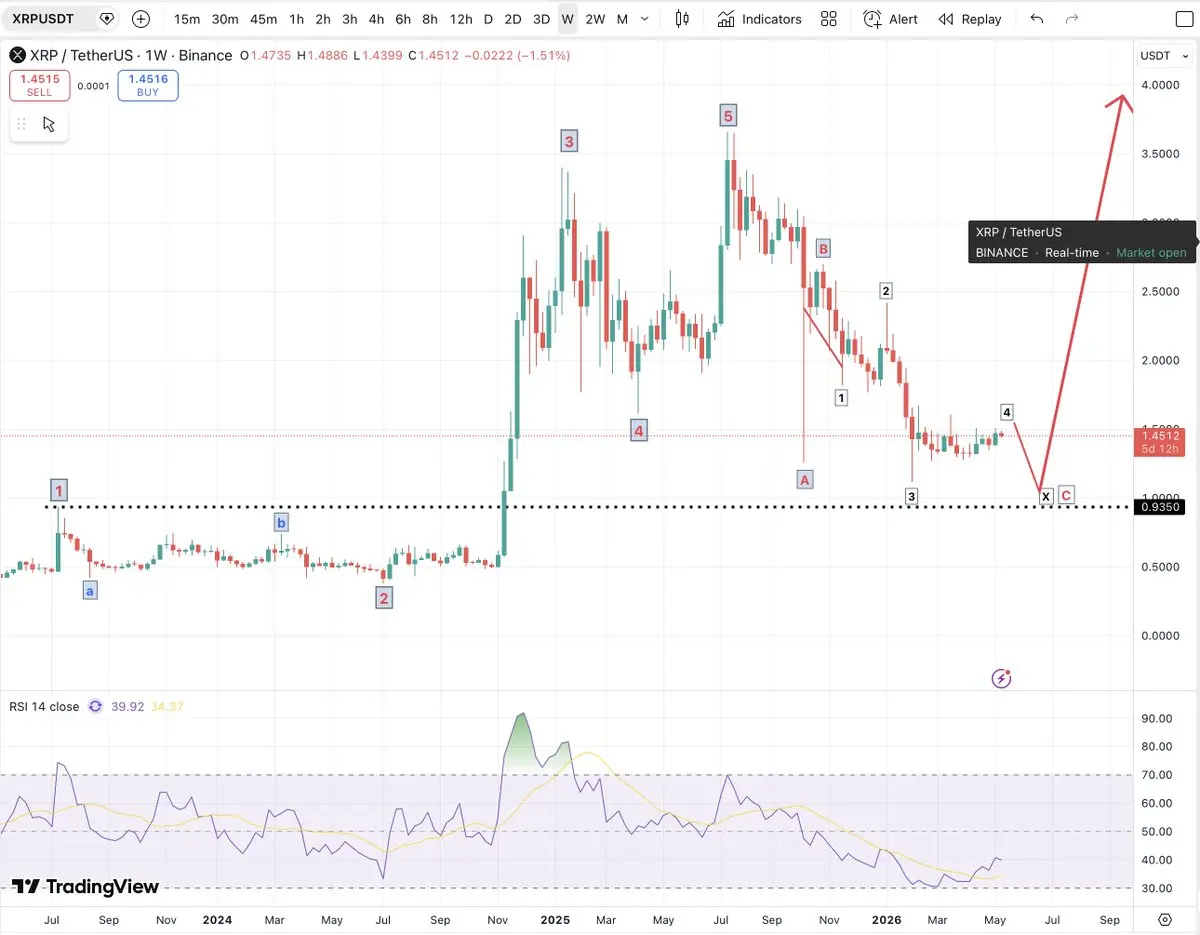
Task: Click the undo arrow
Action: pyautogui.click(x=1037, y=19)
